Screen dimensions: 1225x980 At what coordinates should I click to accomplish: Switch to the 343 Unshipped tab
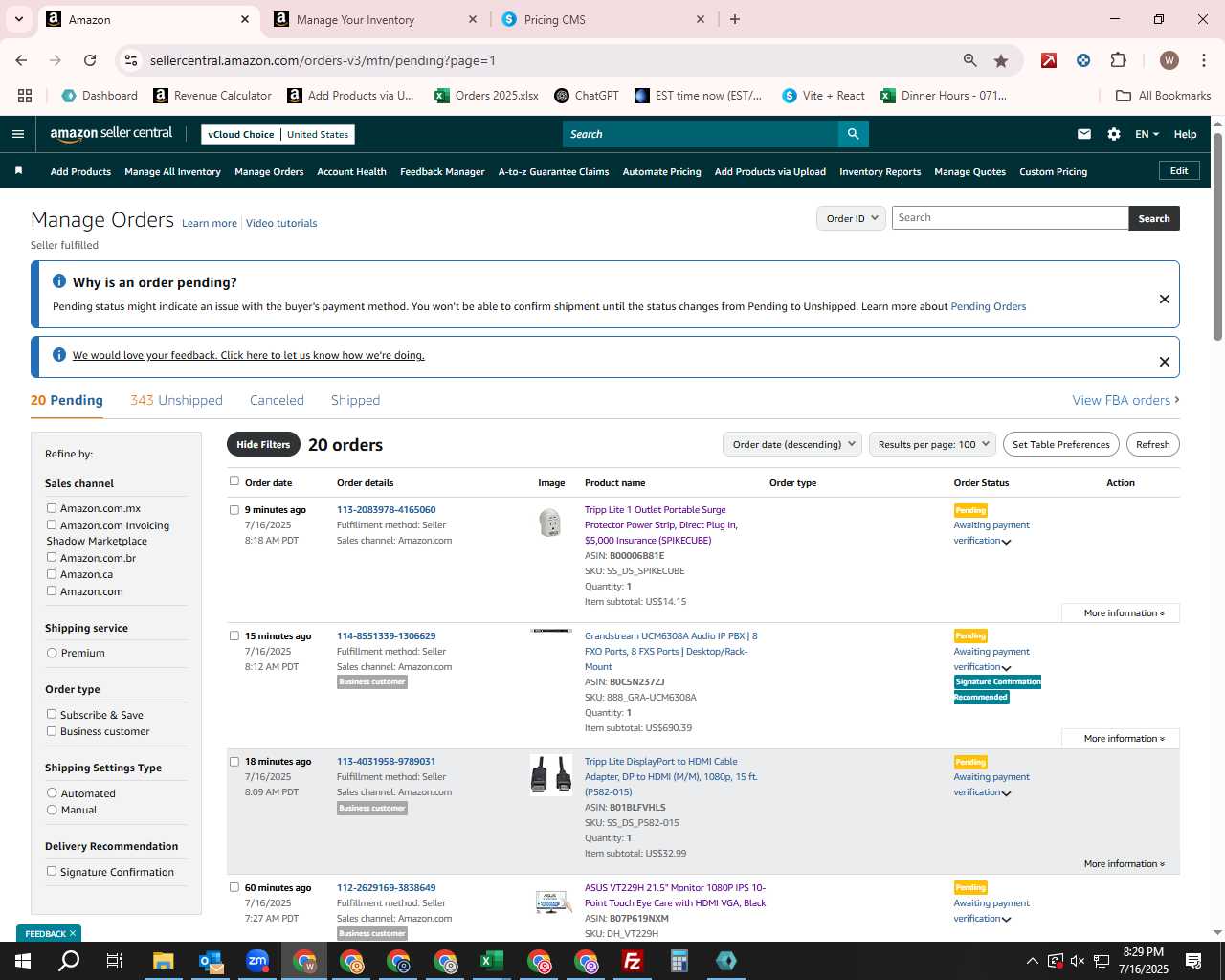(176, 400)
